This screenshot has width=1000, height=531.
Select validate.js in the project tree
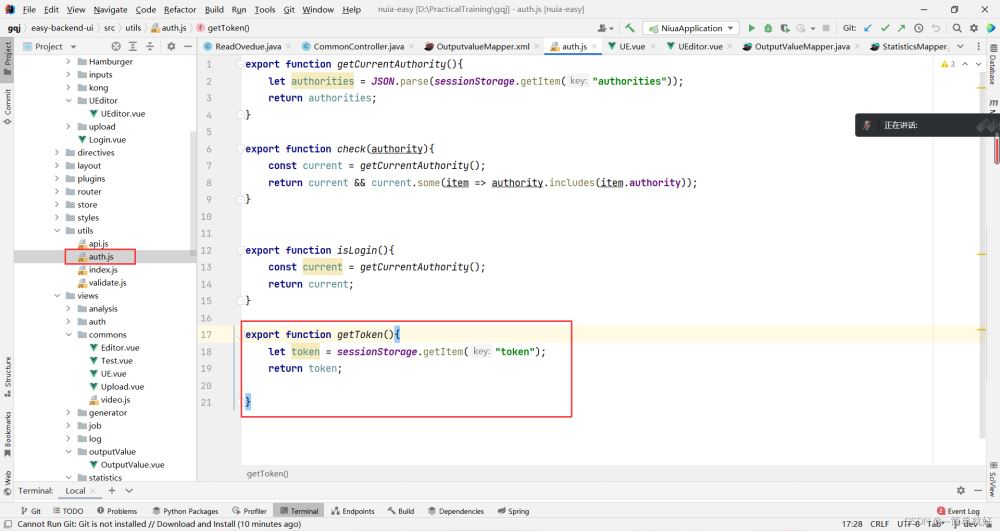(x=107, y=283)
